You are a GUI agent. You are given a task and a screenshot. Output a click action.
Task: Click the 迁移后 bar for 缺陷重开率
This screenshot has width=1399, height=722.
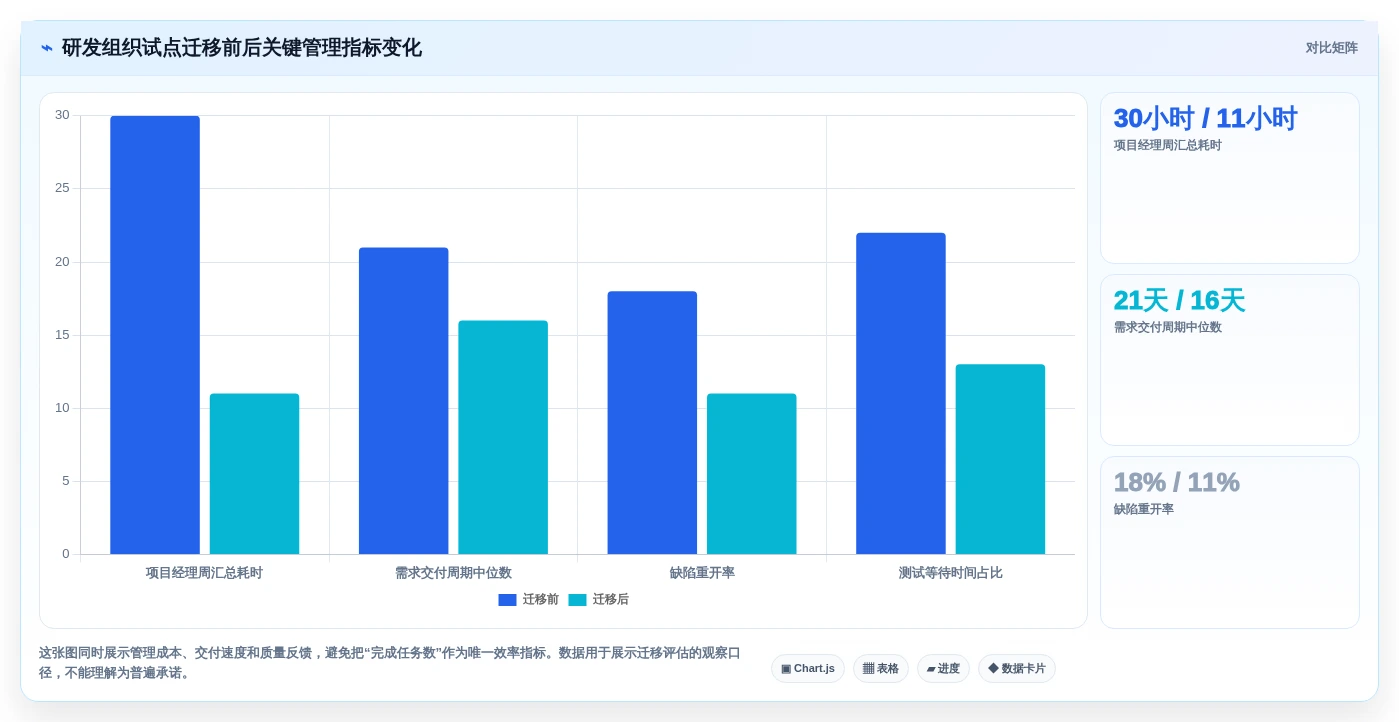752,474
